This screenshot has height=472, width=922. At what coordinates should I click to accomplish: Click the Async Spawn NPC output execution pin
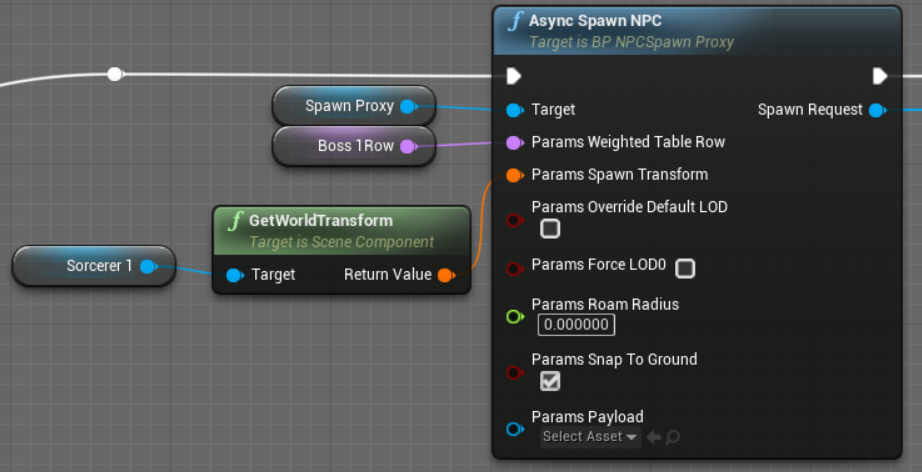coord(879,76)
